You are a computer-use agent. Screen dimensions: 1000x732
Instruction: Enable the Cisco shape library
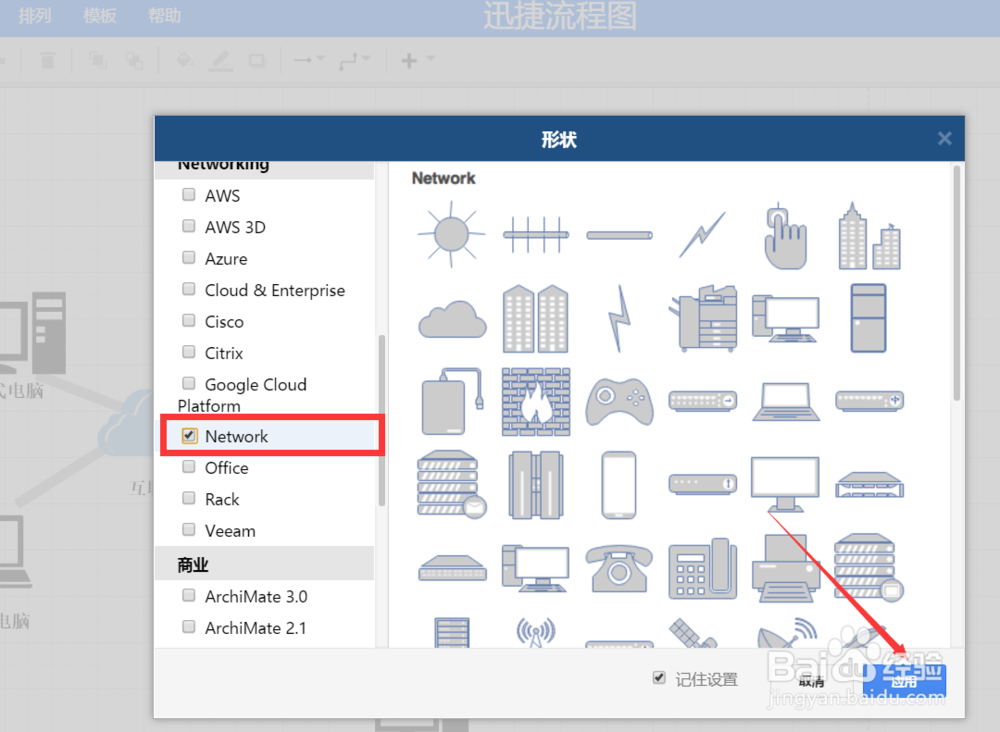(188, 321)
